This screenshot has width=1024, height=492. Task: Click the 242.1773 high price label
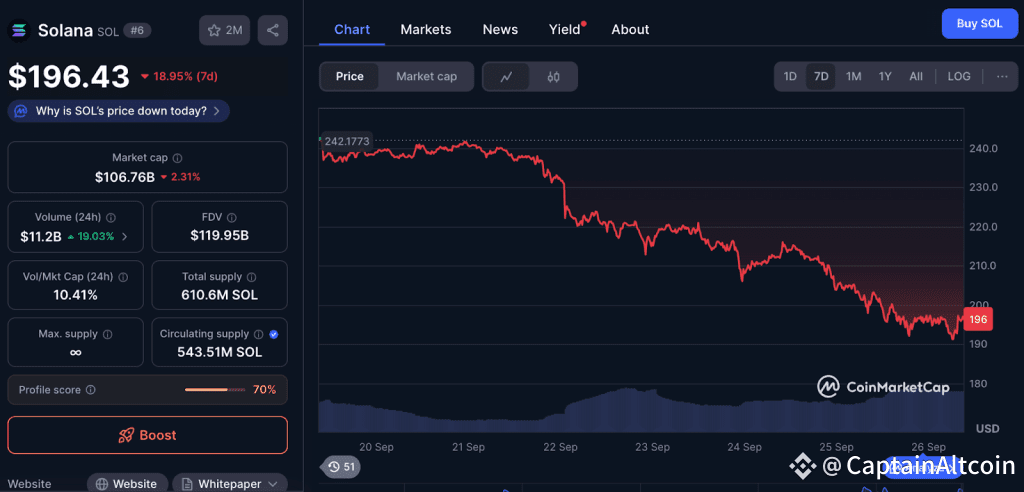pyautogui.click(x=347, y=140)
